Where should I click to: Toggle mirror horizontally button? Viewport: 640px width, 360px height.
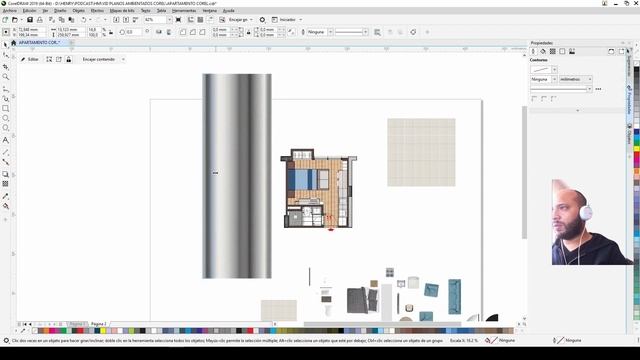[x=159, y=32]
